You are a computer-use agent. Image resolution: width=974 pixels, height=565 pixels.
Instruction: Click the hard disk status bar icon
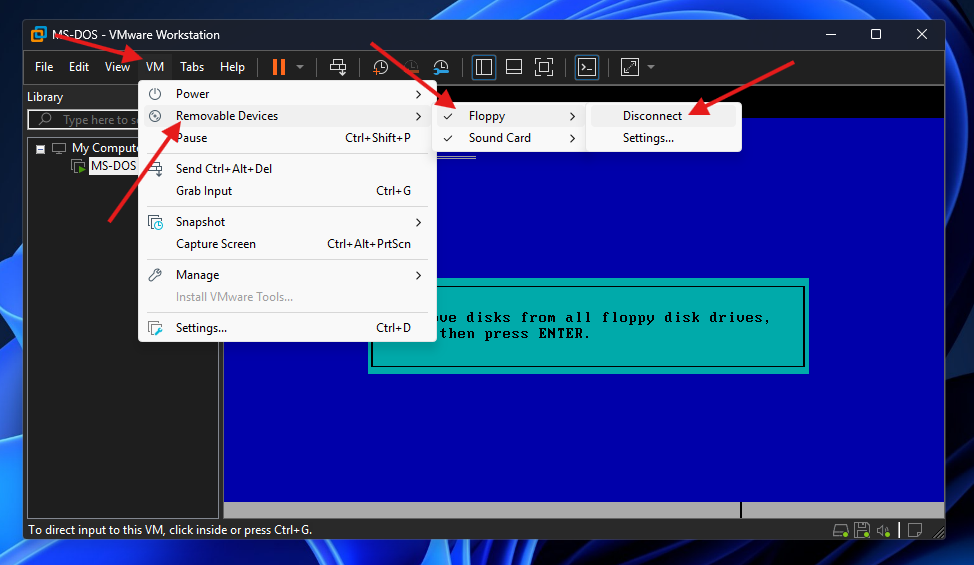(x=841, y=530)
